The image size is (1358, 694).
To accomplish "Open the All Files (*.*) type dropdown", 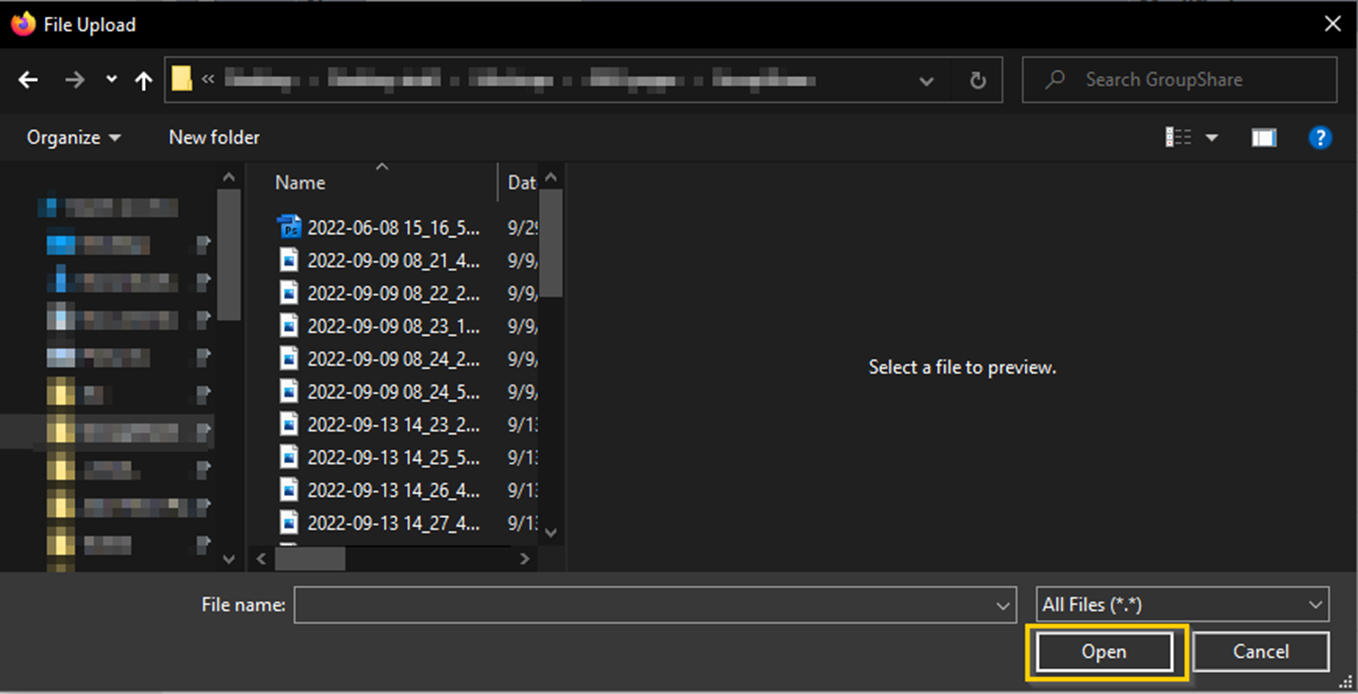I will (1183, 604).
